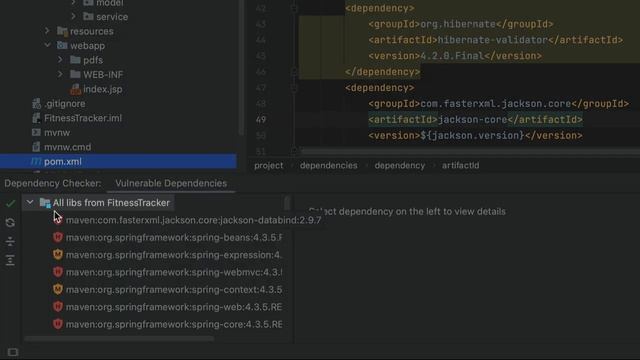Image resolution: width=640 pixels, height=360 pixels.
Task: Expand the pdfs folder
Action: point(60,60)
